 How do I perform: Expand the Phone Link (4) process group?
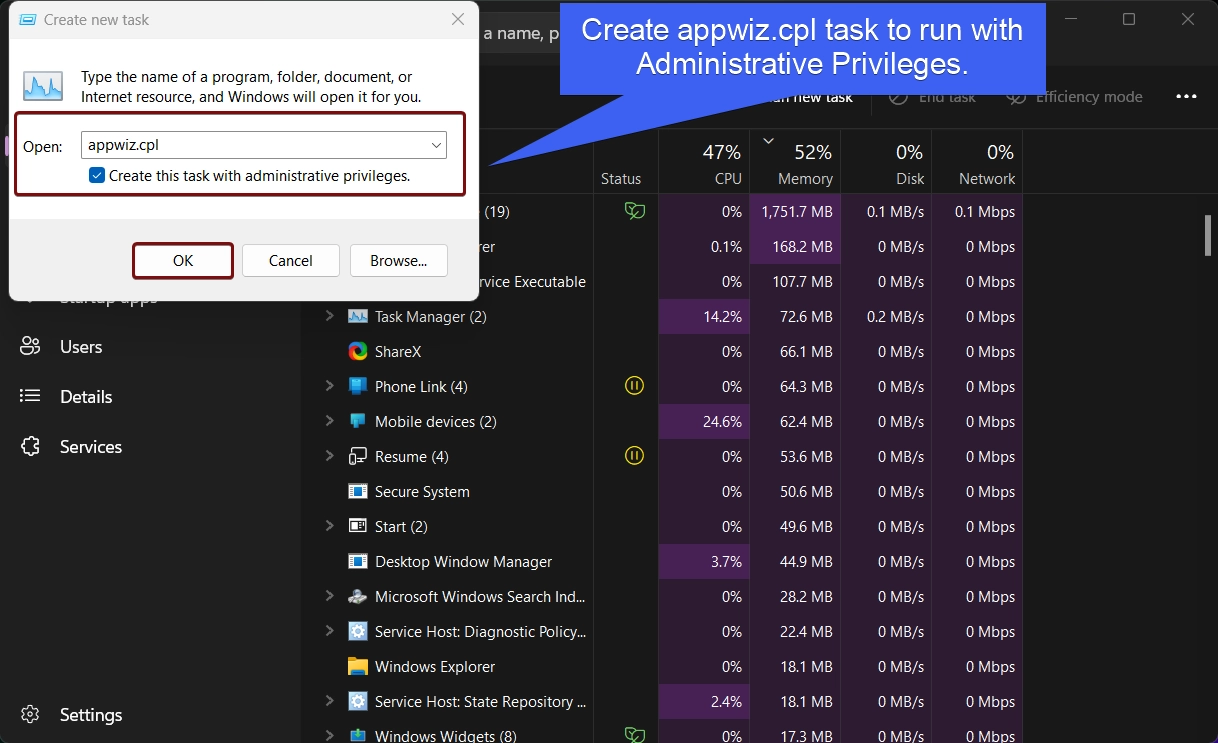329,386
